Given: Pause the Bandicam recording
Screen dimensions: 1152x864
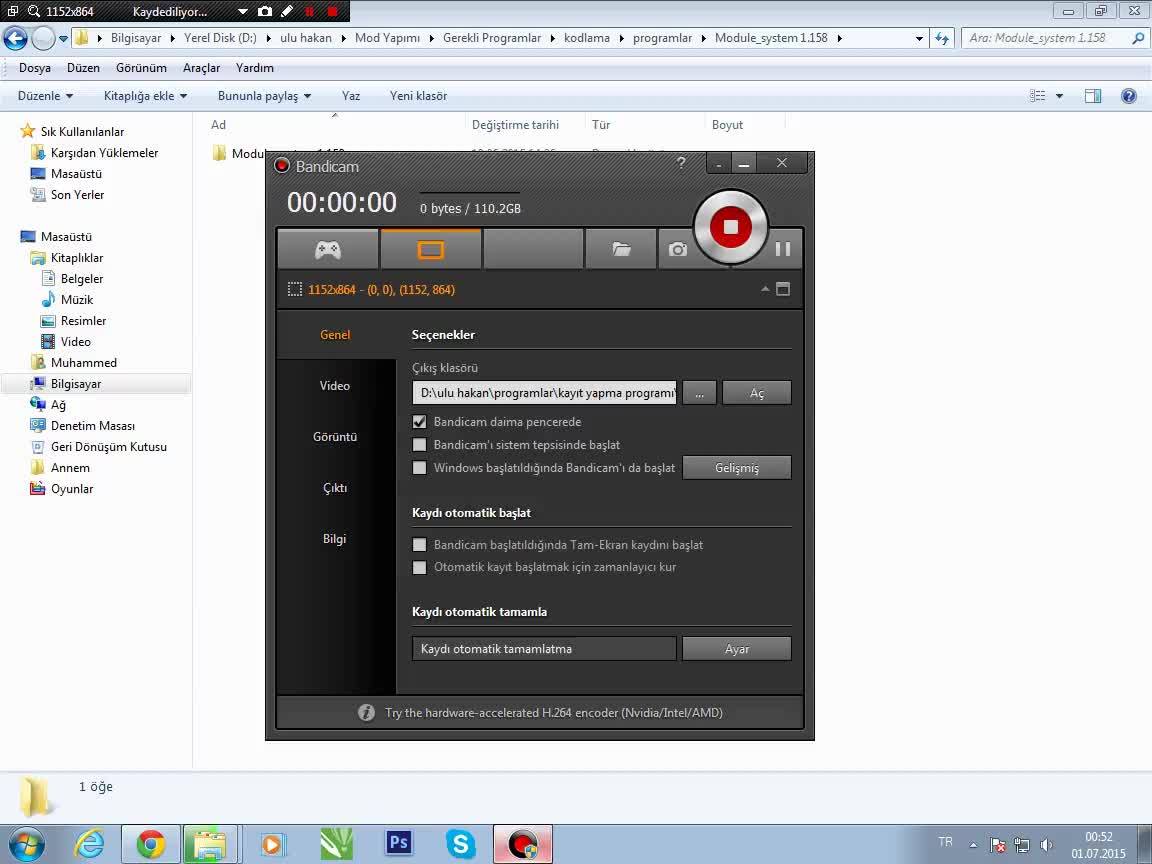Looking at the screenshot, I should (783, 249).
